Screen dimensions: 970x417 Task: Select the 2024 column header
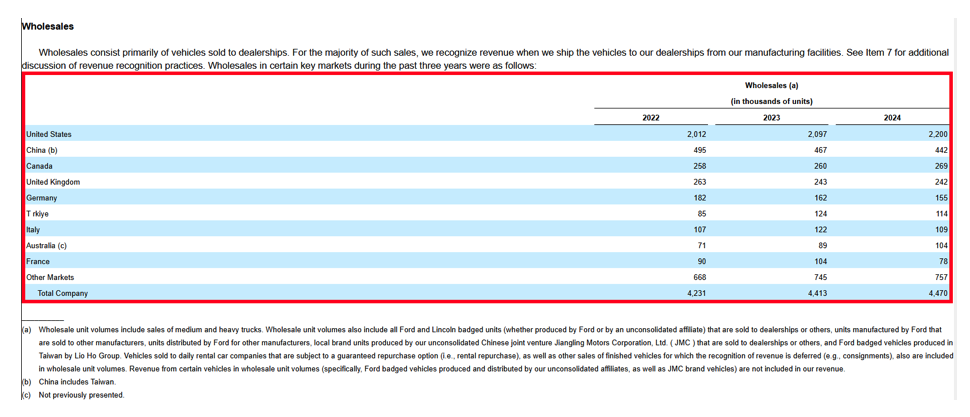point(892,118)
